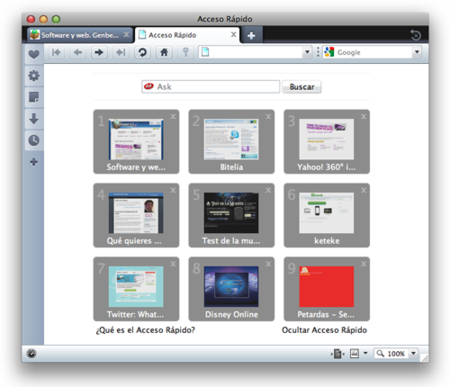Click the fit-to-width status bar icon

[337, 353]
